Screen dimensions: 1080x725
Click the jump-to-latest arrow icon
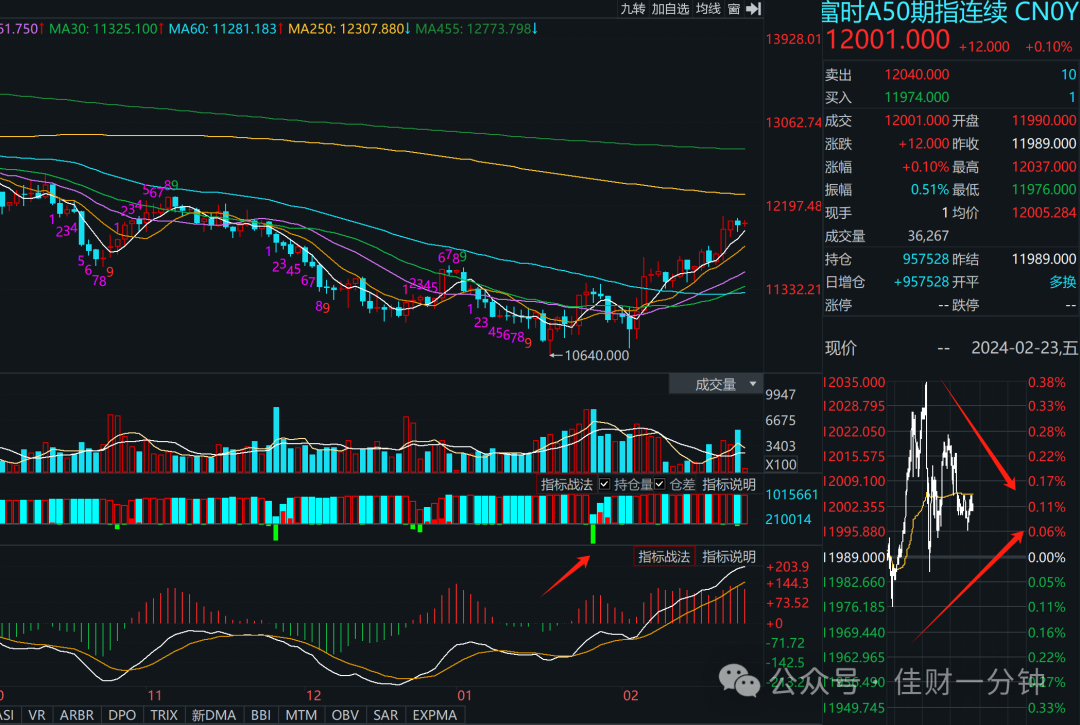click(755, 9)
